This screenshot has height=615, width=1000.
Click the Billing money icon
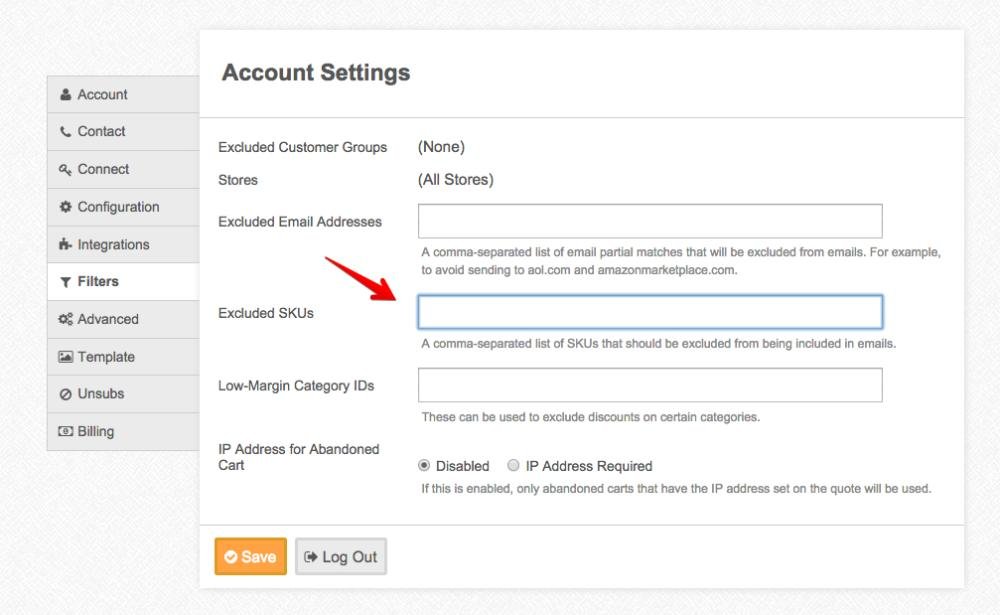pyautogui.click(x=66, y=432)
